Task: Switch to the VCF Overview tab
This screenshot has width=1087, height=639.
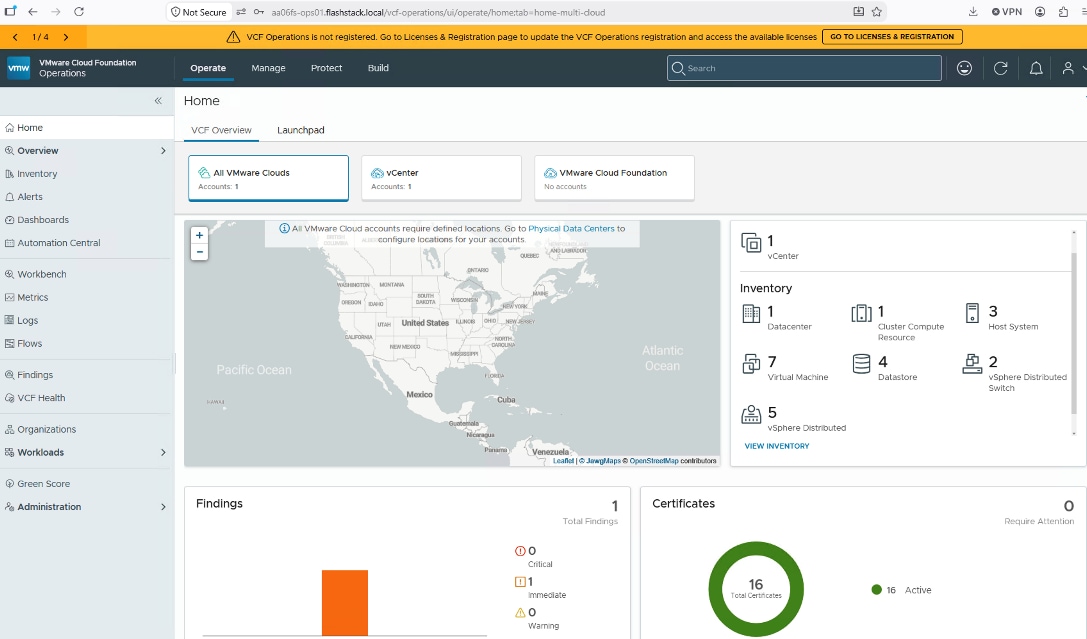Action: click(221, 130)
